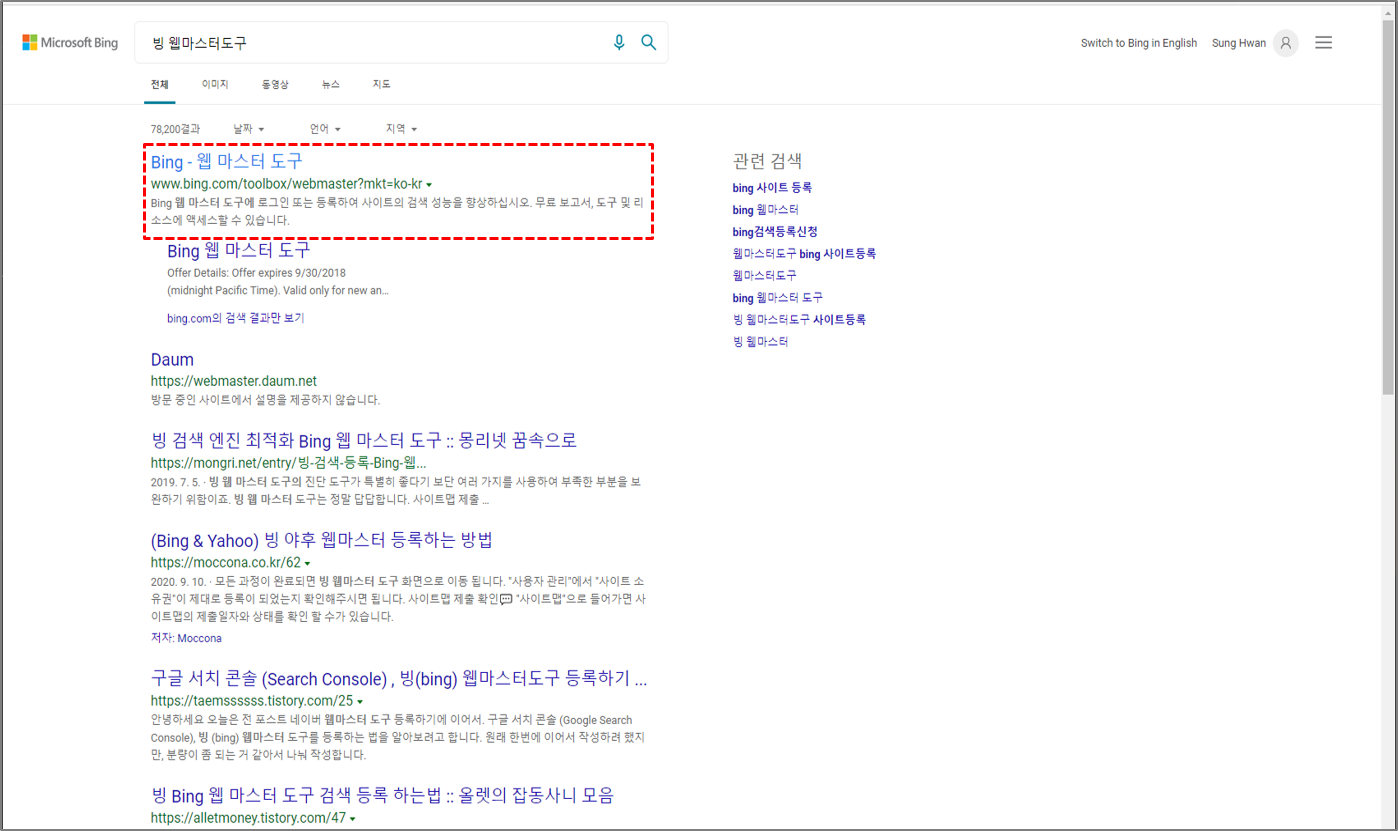Open the Sung Hwan profile avatar icon
Screen dimensions: 1398x831
(1286, 43)
